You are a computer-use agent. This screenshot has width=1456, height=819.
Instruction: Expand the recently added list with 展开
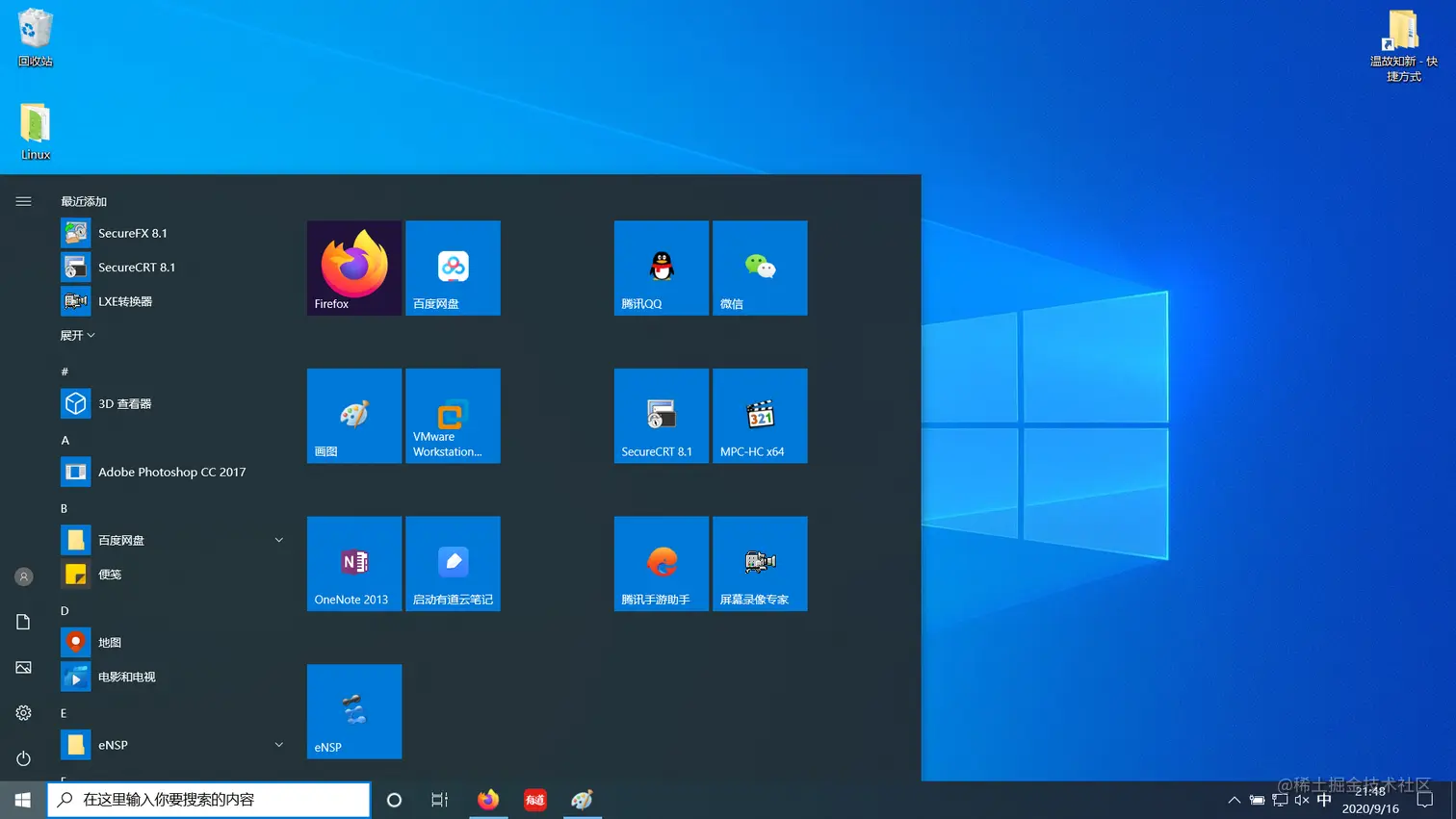pos(78,336)
